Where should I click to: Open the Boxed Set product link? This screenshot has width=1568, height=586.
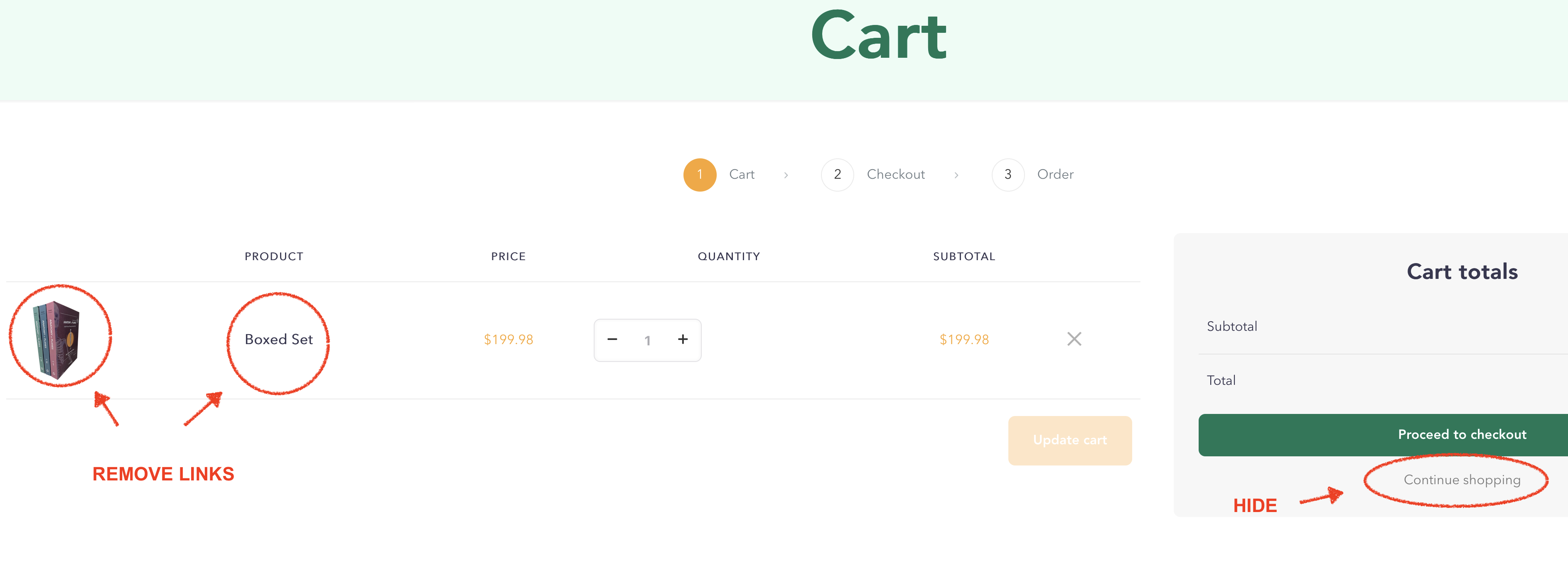click(279, 339)
